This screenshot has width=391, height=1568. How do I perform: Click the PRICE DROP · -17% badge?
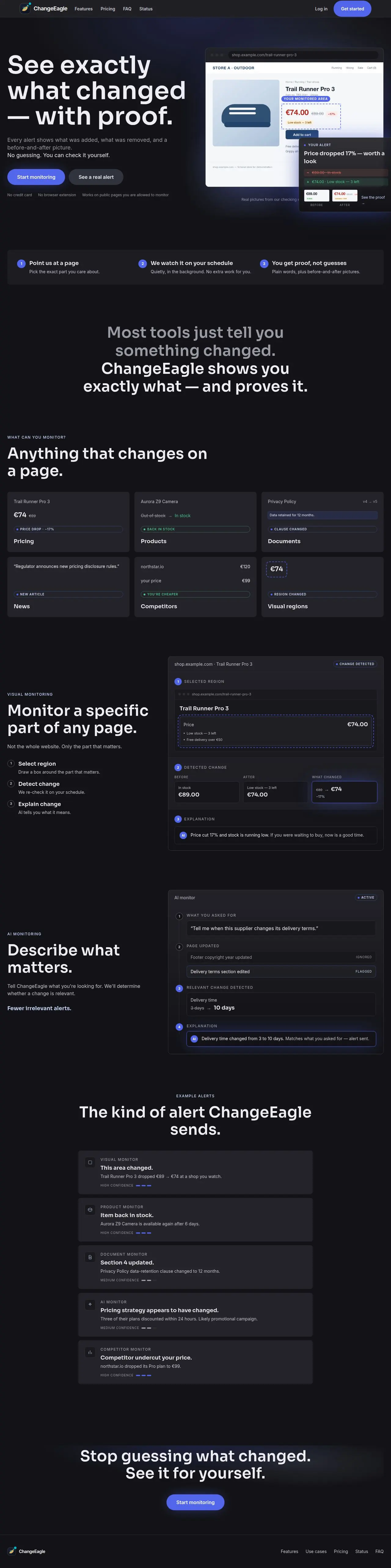click(68, 529)
